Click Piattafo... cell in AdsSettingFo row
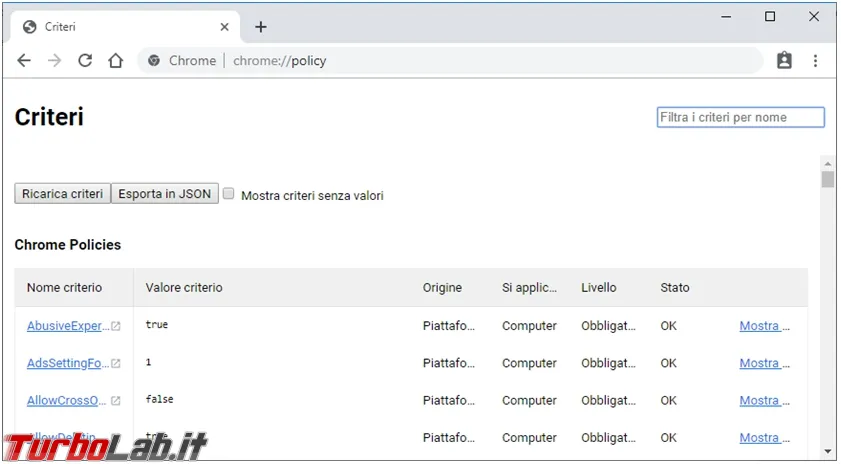This screenshot has height=464, width=841. tap(448, 363)
